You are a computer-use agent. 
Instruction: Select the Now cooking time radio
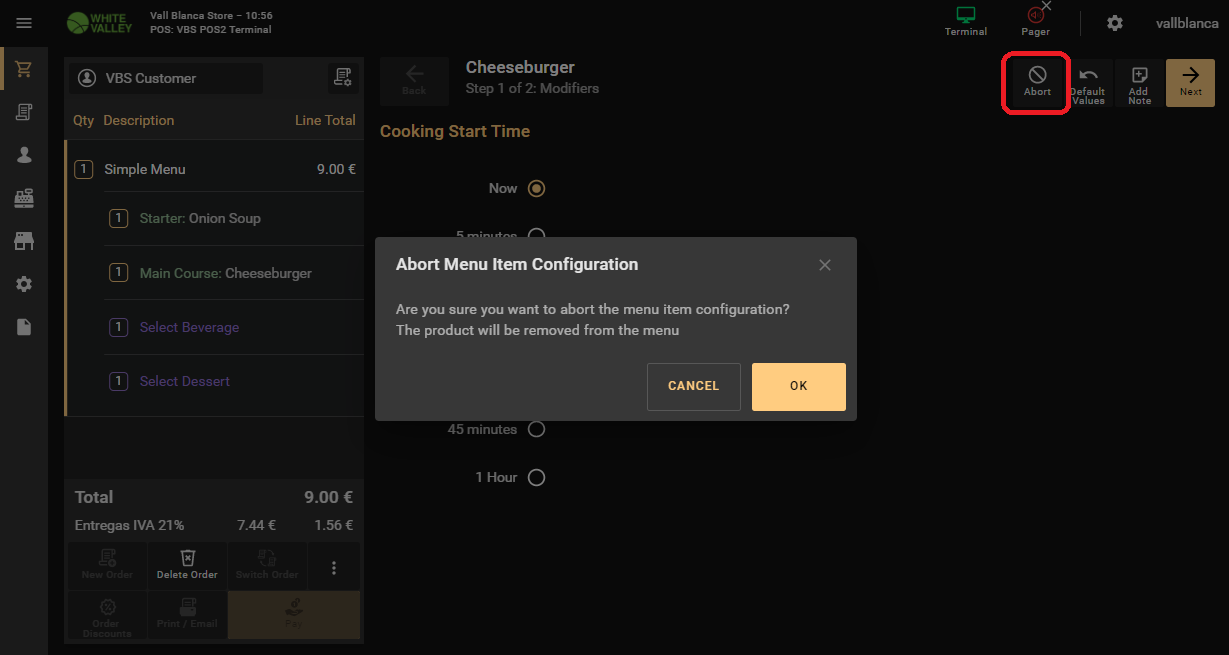tap(536, 188)
